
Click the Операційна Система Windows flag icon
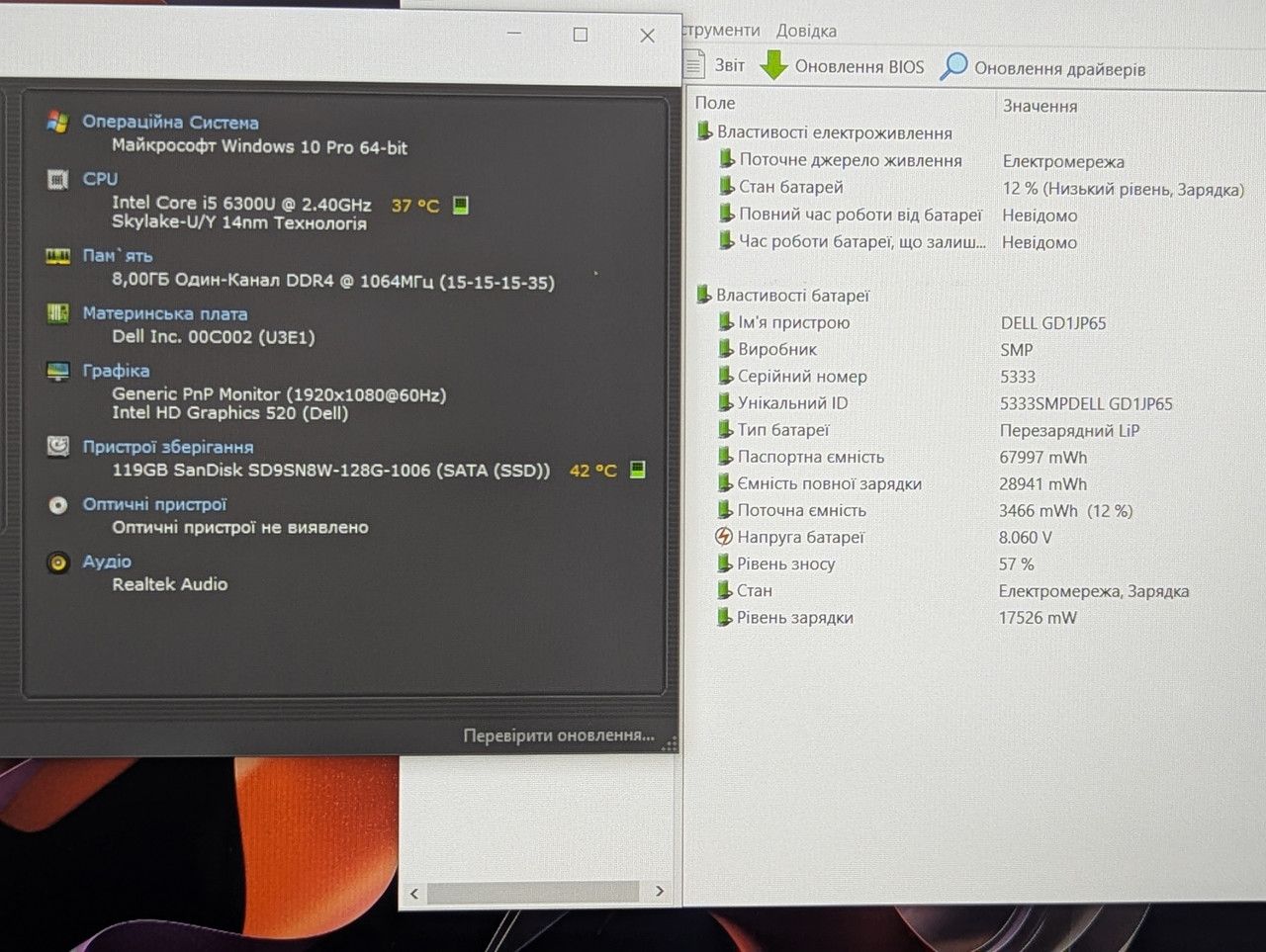click(x=57, y=122)
